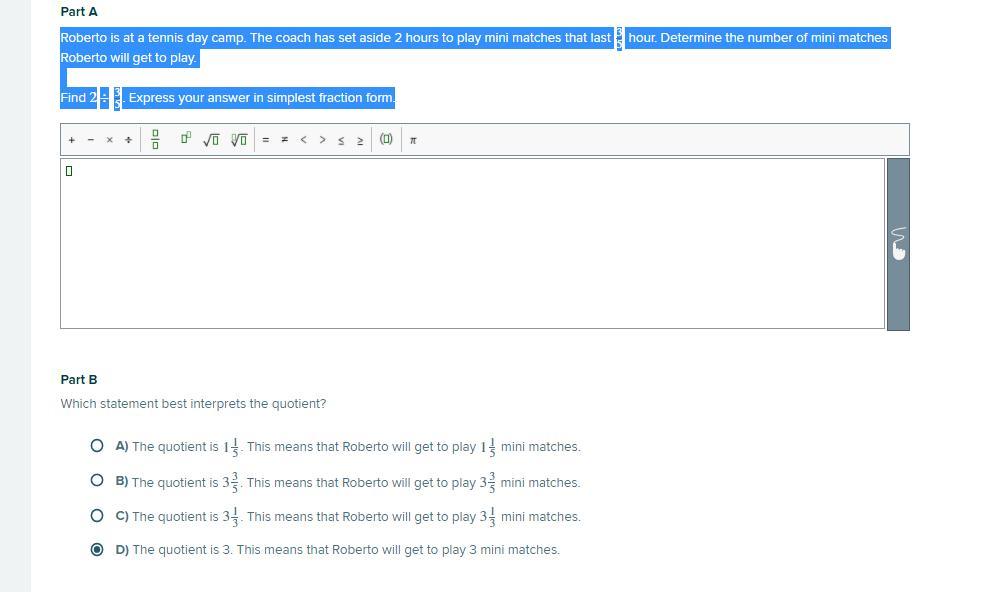Viewport: 981px width, 592px height.
Task: Insert the less-than symbol
Action: [303, 140]
